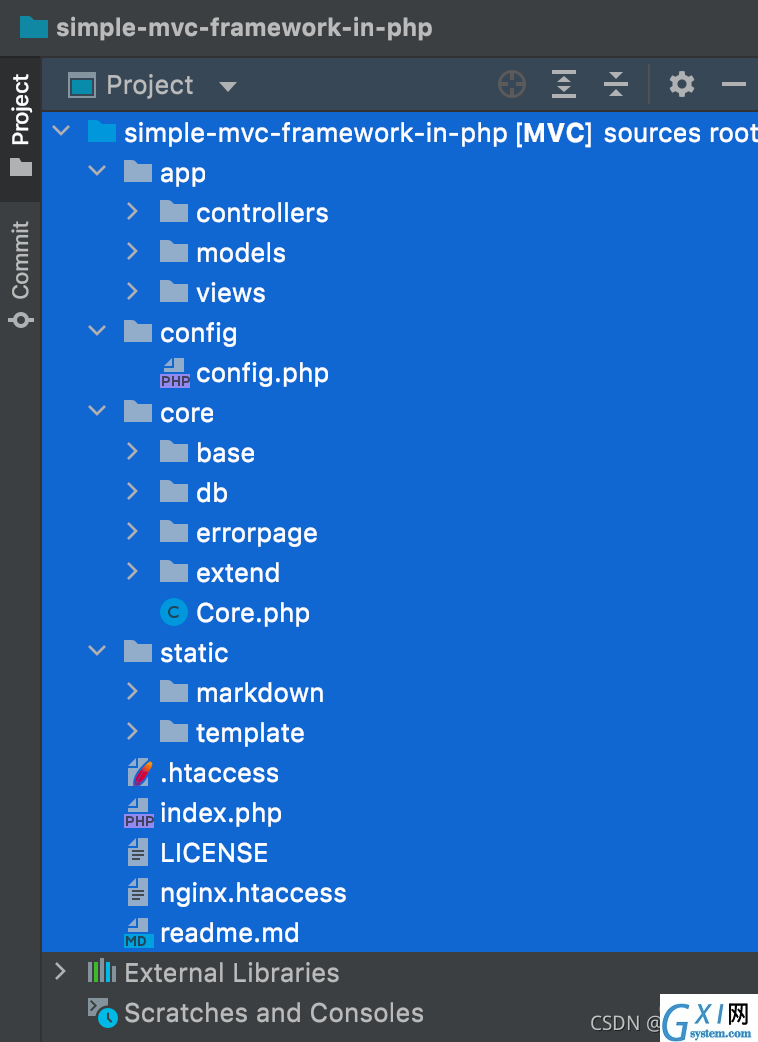This screenshot has width=758, height=1042.
Task: Click the readme.md Markdown file icon
Action: point(139,933)
